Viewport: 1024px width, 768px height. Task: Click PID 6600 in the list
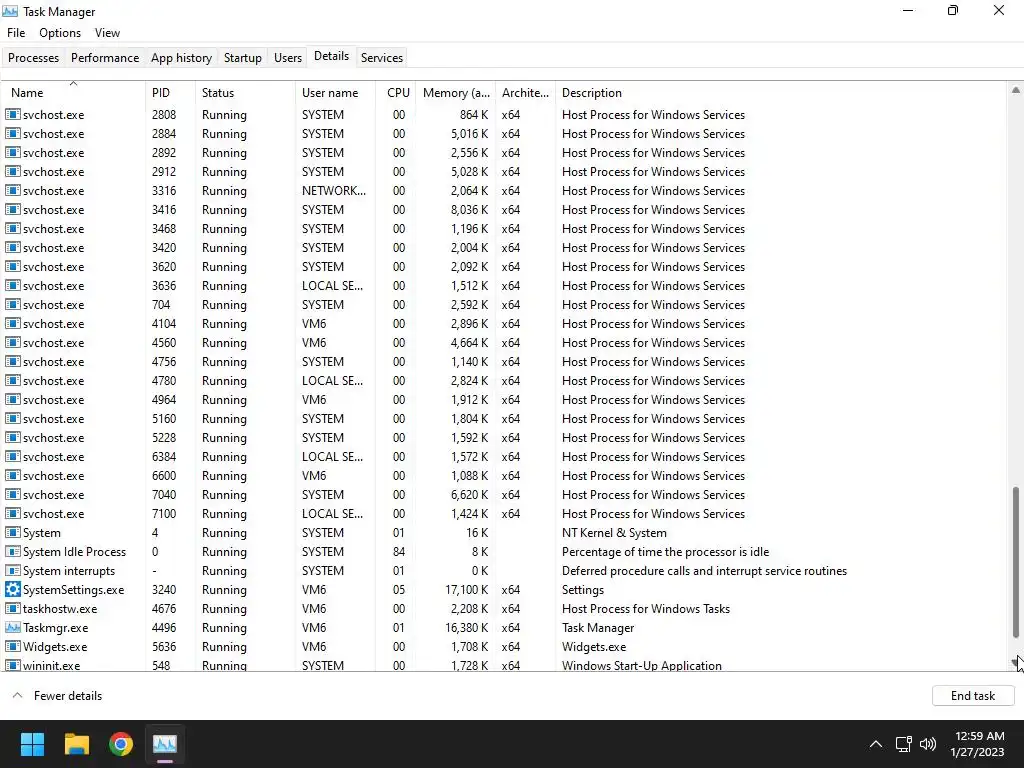tap(163, 475)
